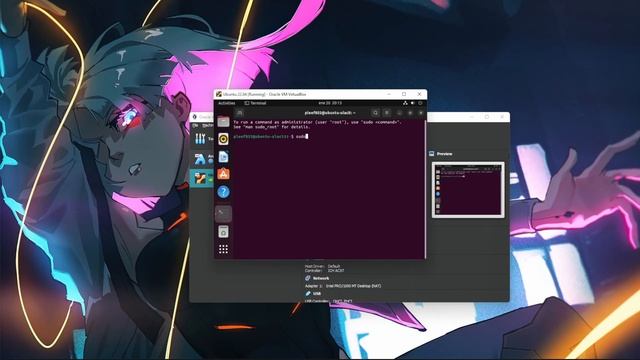The width and height of the screenshot is (640, 360).
Task: Select the blue-icon VM entry in VirtualBox Manager
Action: 200,159
